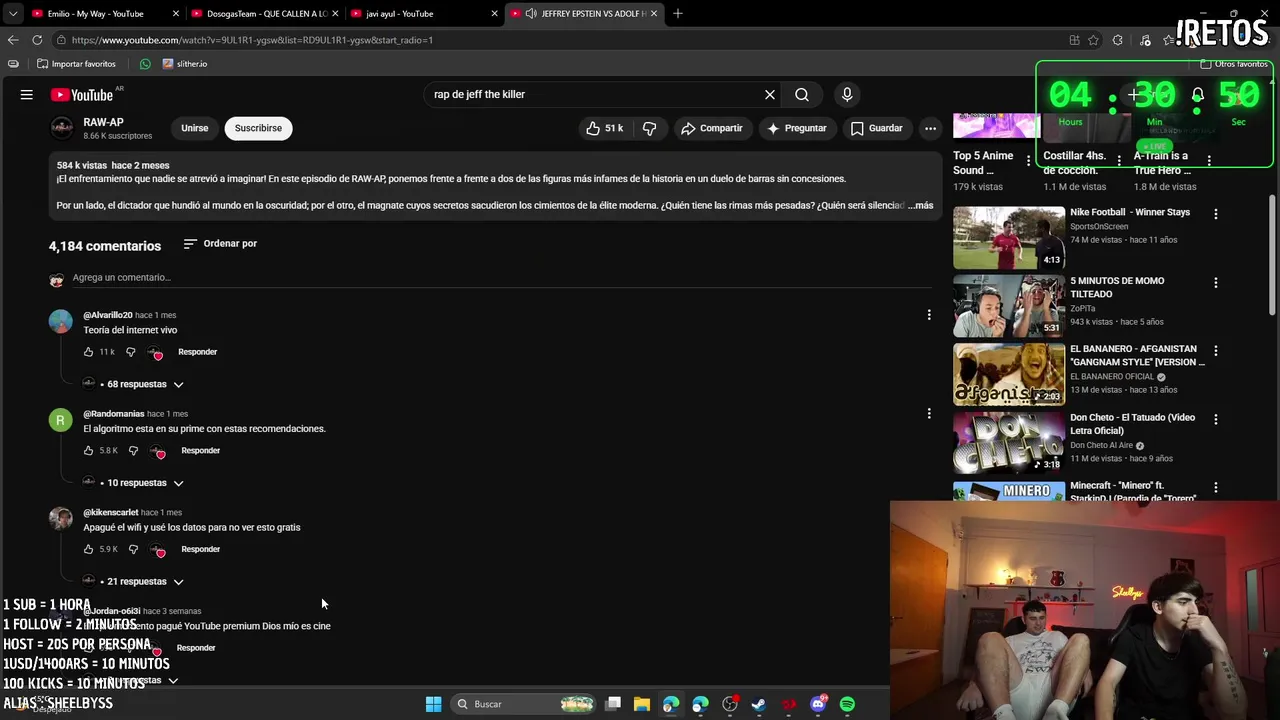Clear the search box with the X
1280x720 pixels.
[770, 95]
